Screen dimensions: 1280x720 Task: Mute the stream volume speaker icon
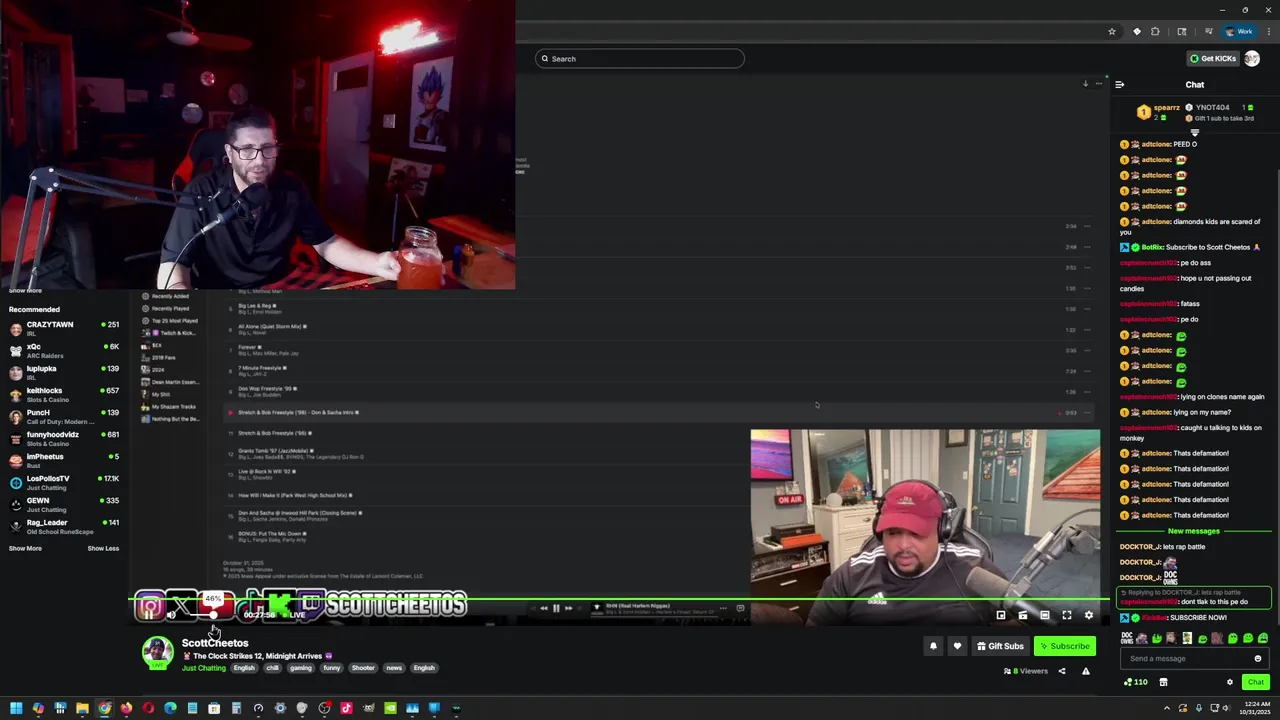pyautogui.click(x=171, y=615)
